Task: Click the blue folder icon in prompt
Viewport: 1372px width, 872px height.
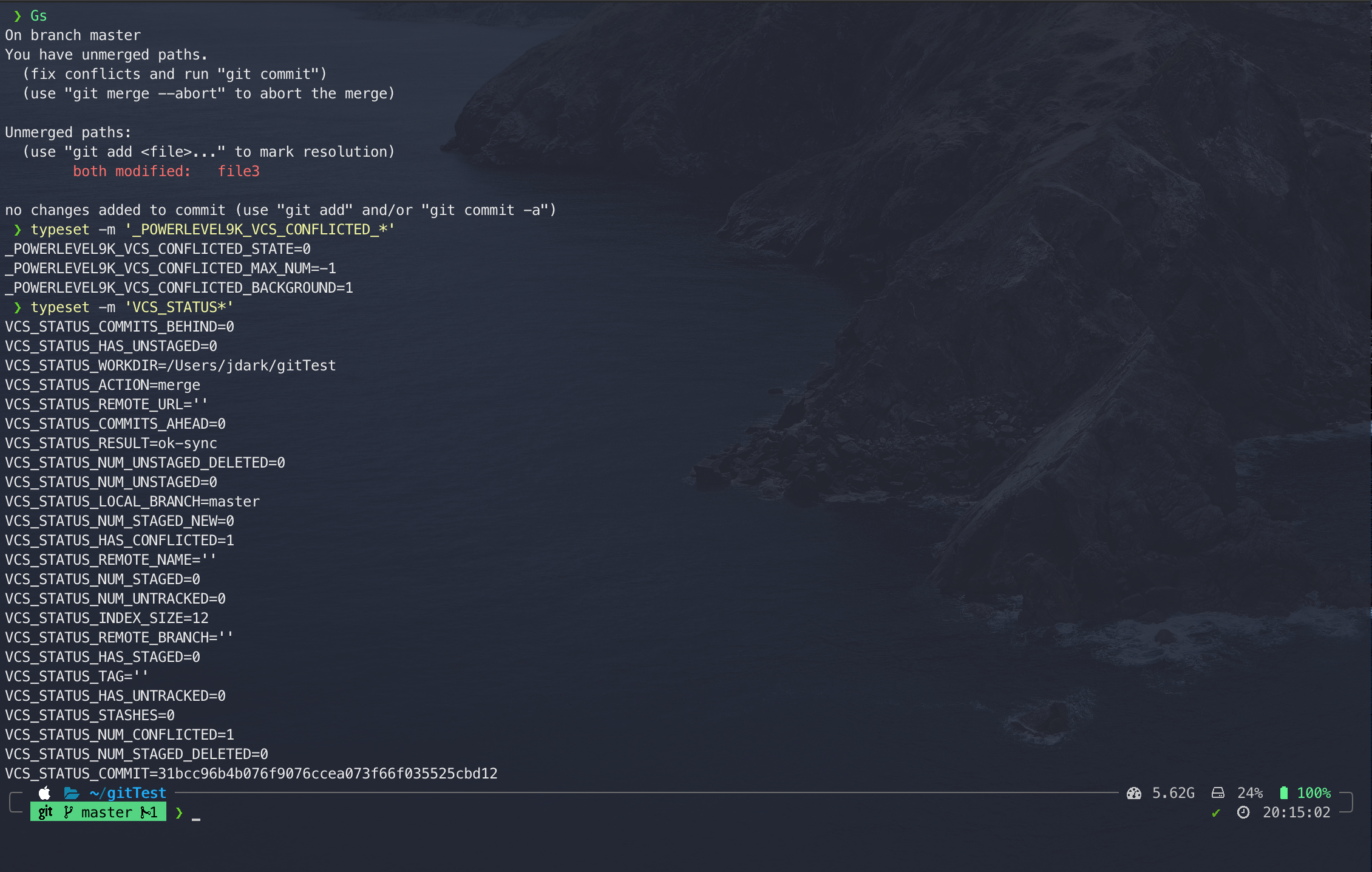Action: [x=72, y=792]
